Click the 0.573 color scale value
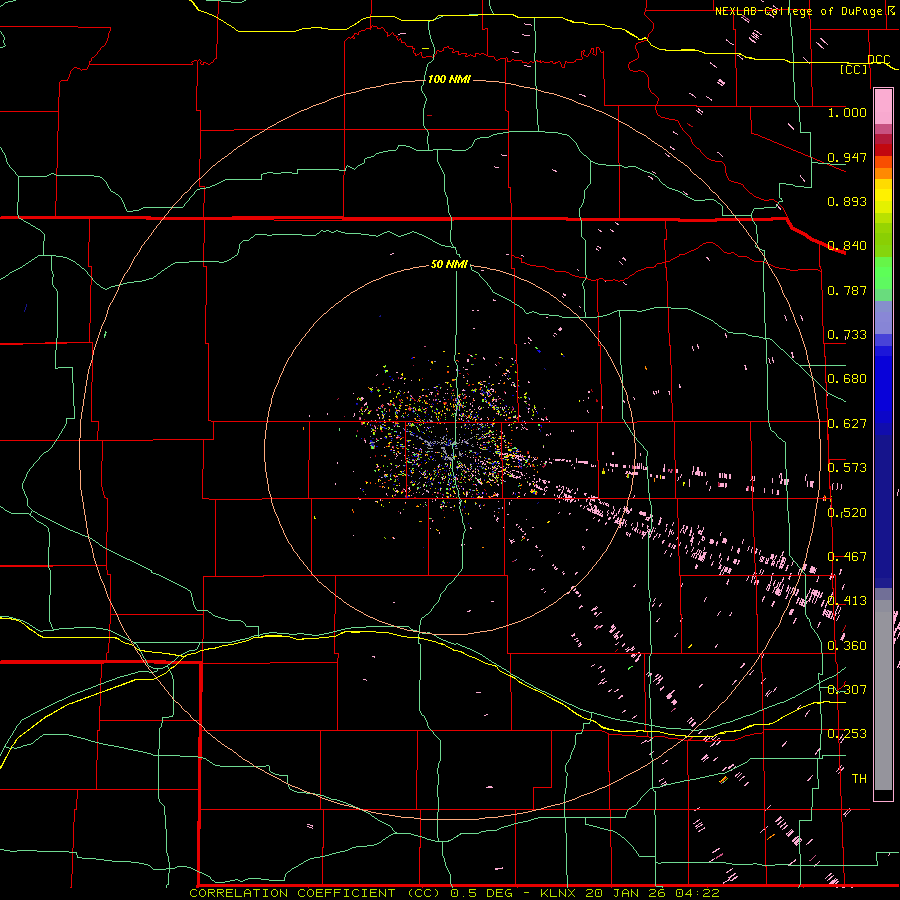 [x=847, y=467]
